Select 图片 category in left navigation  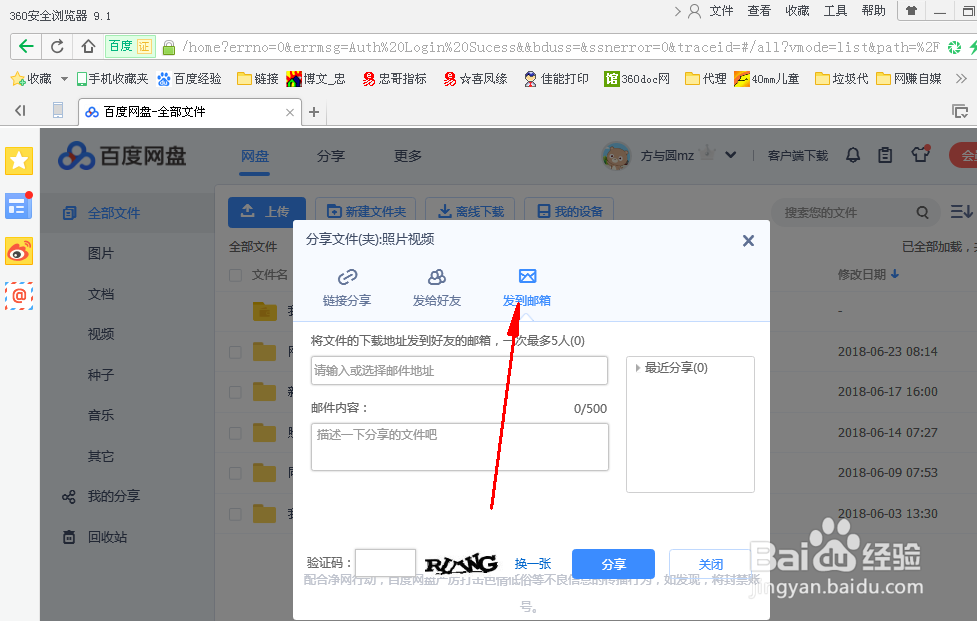point(101,254)
